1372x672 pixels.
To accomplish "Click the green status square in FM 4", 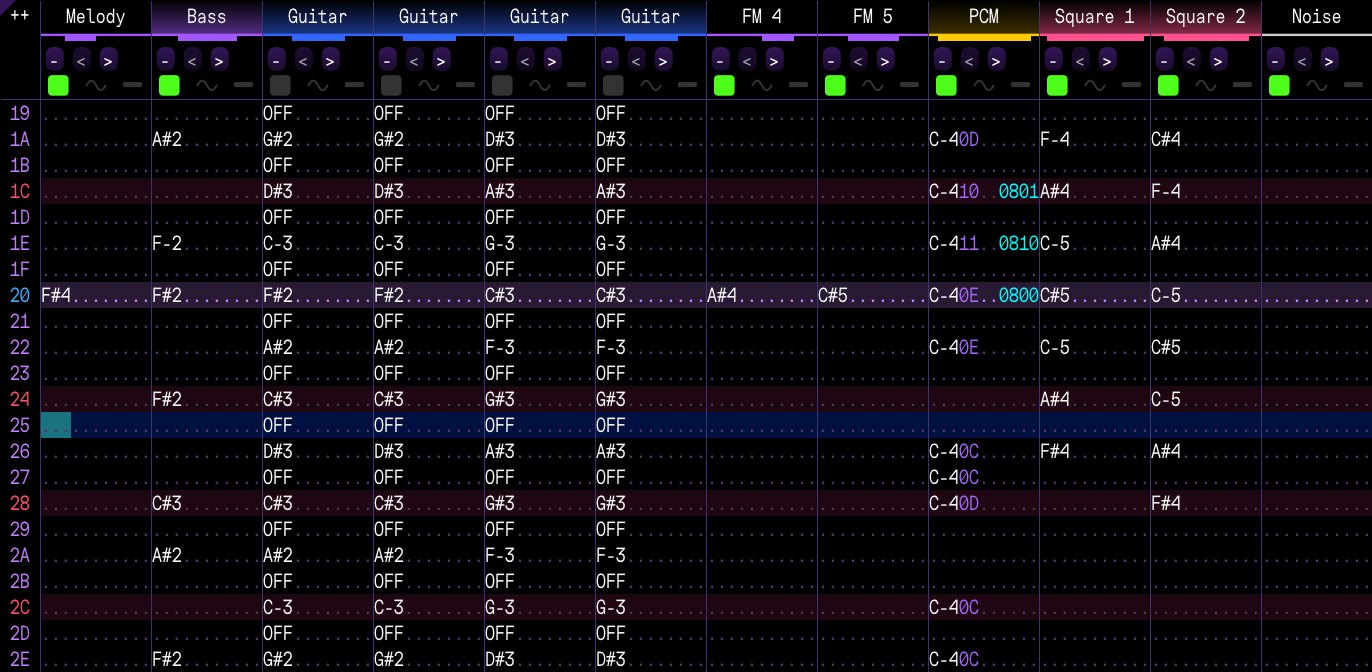I will point(724,86).
